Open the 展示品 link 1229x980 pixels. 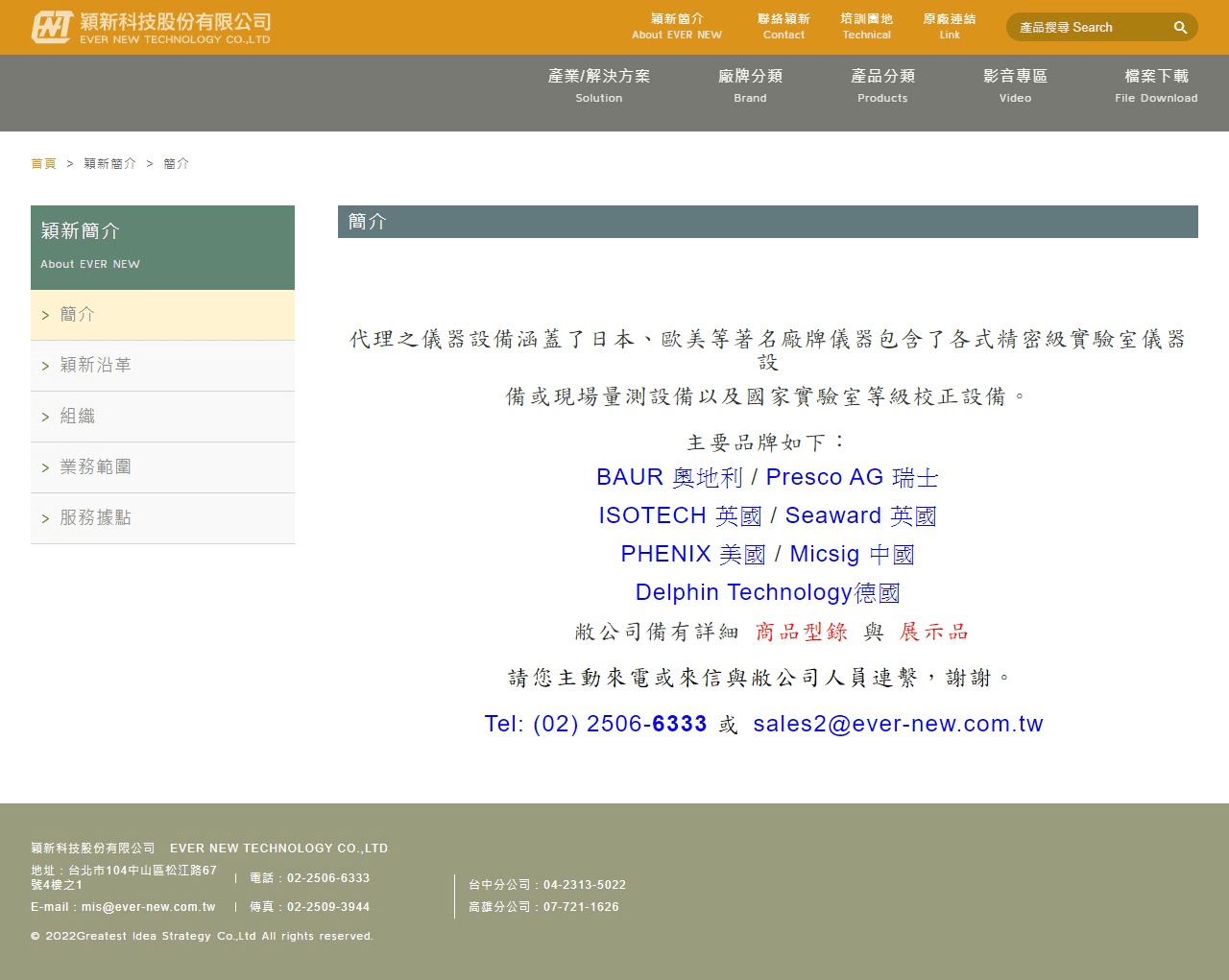point(934,632)
